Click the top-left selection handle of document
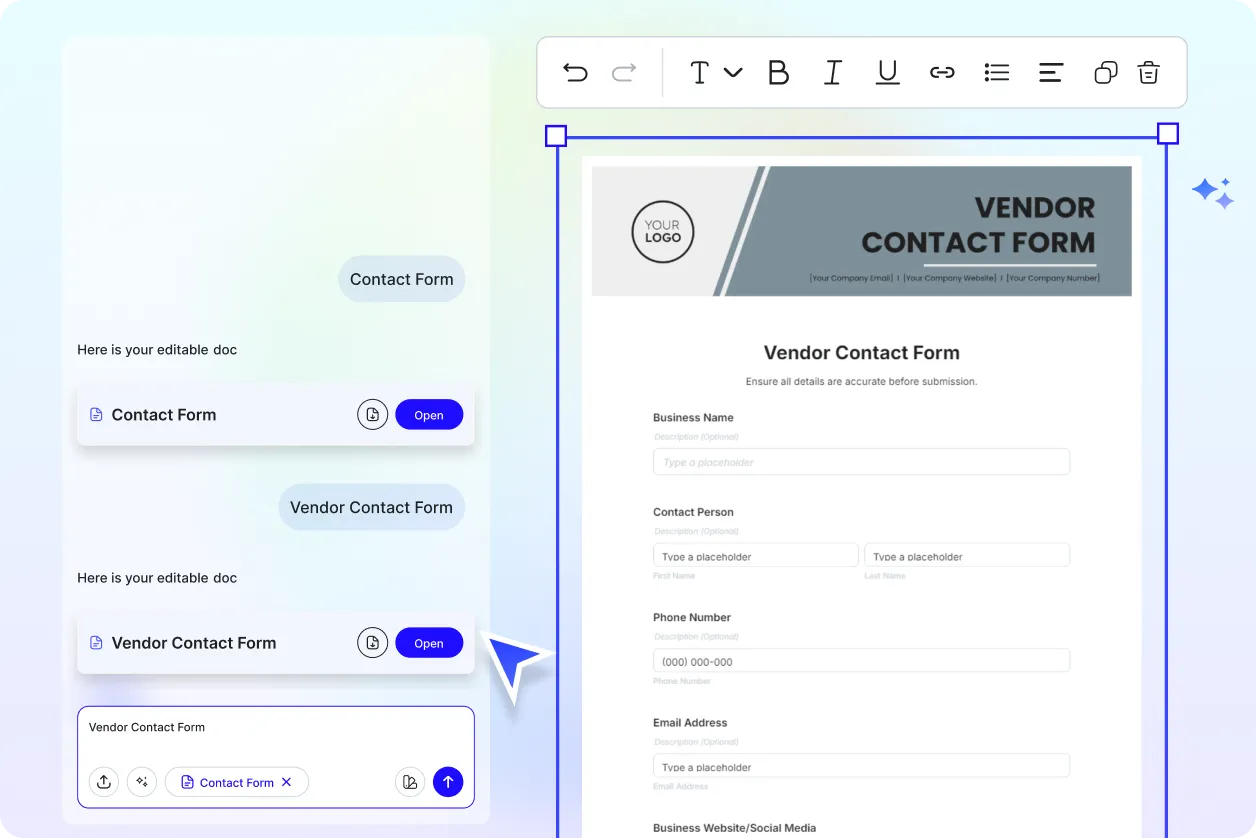Screen dimensions: 1256x838 click(x=556, y=136)
